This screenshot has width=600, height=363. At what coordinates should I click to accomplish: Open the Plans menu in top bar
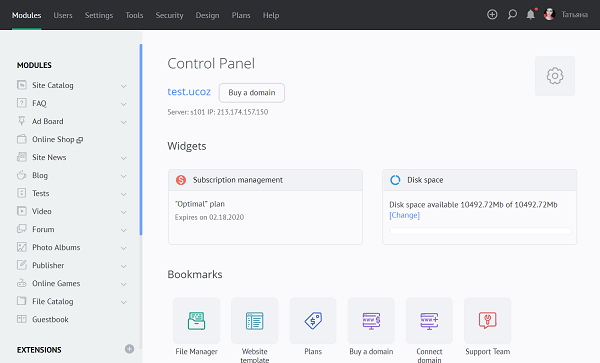point(241,15)
